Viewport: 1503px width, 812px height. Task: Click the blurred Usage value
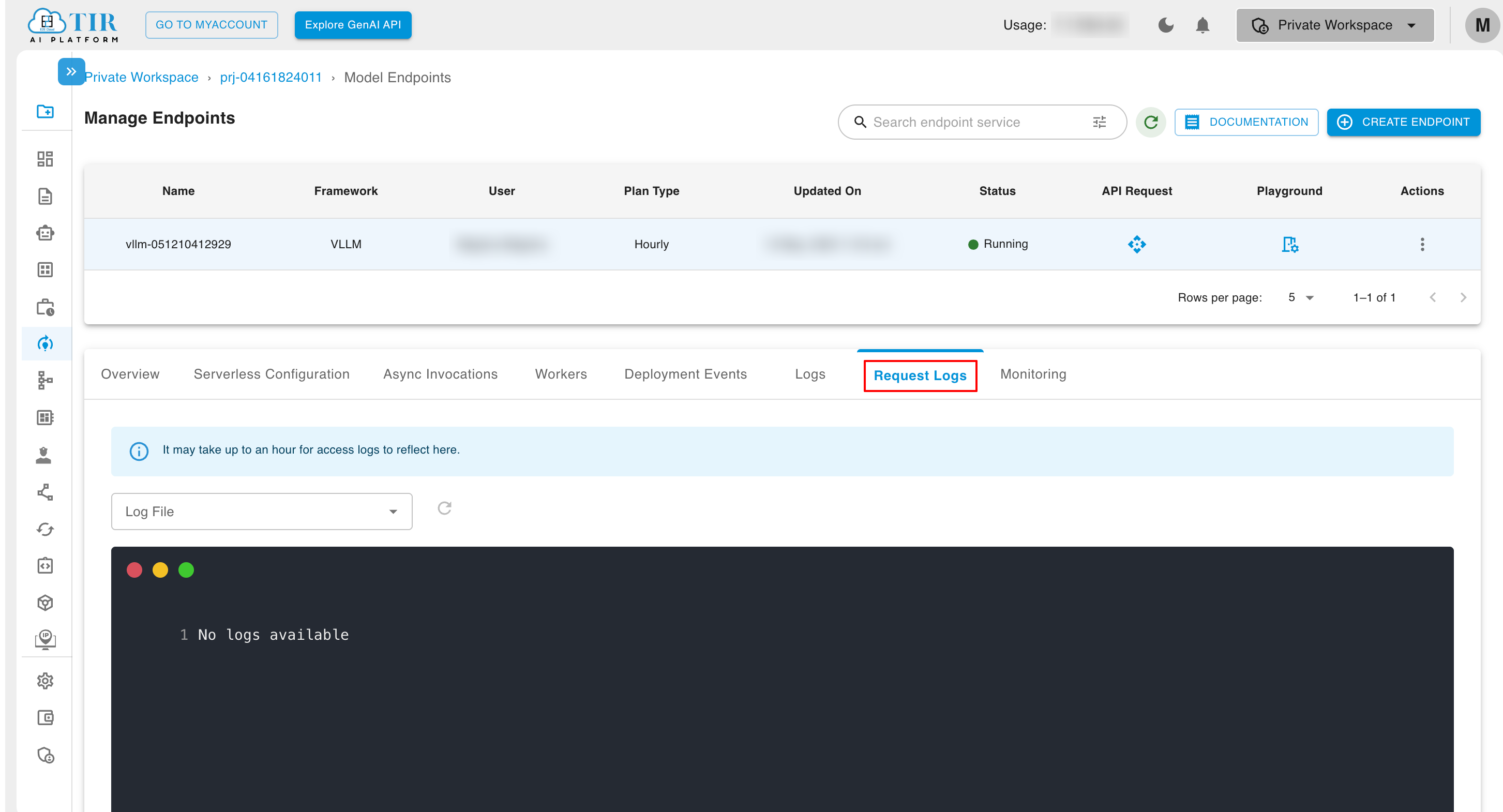(x=1090, y=25)
